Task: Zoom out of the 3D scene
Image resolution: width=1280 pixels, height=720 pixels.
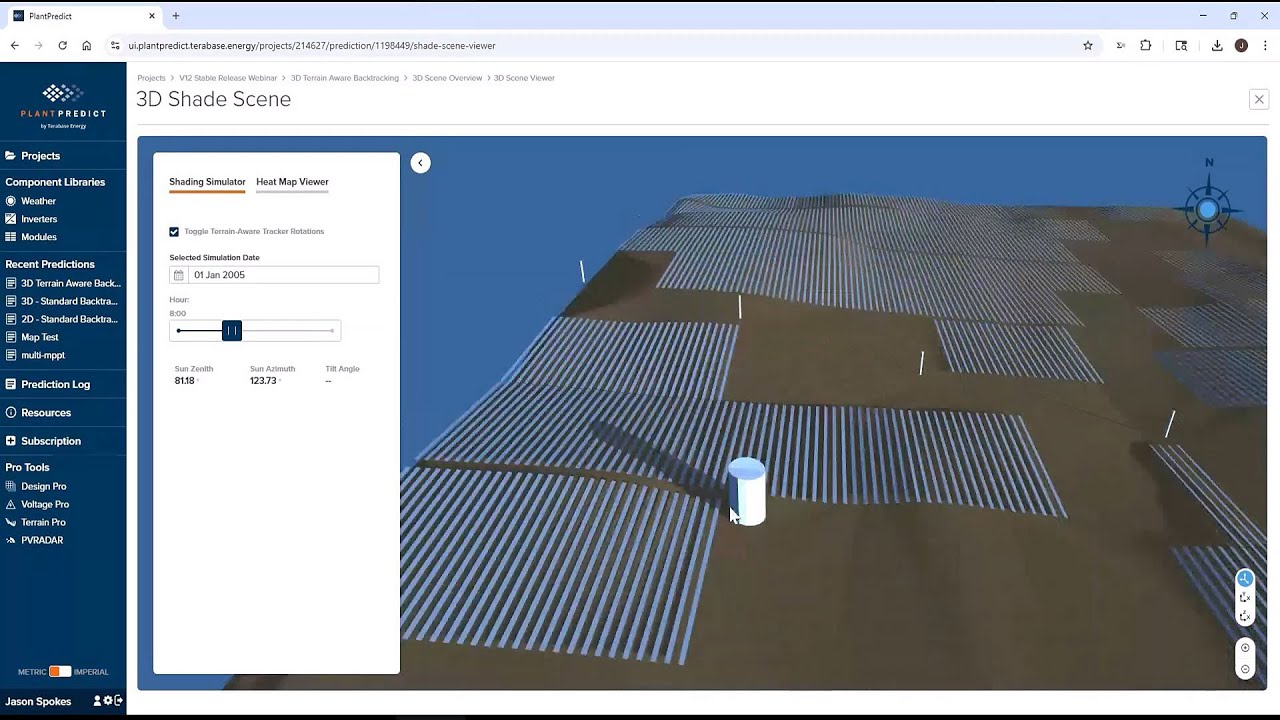Action: (x=1245, y=669)
